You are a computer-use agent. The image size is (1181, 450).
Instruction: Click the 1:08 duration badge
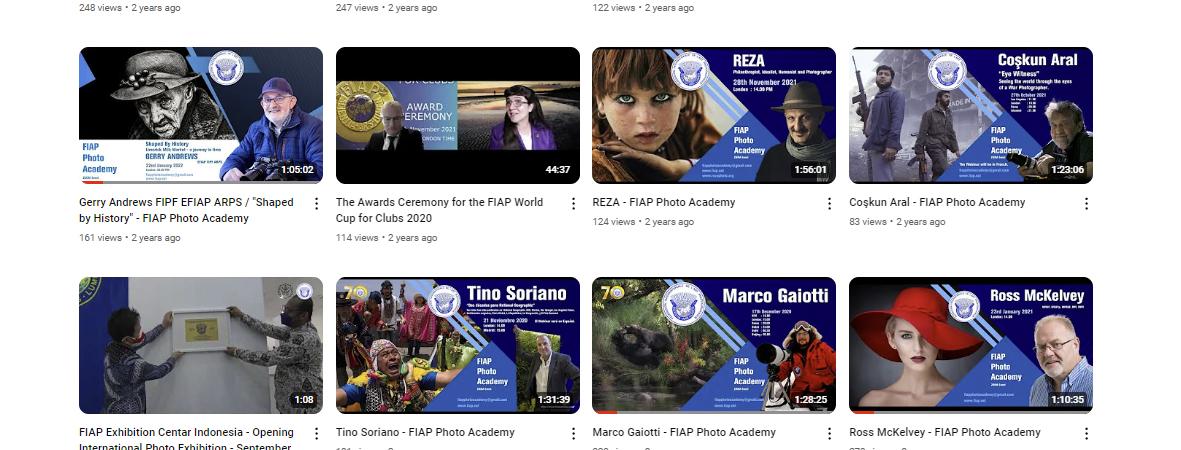click(304, 399)
